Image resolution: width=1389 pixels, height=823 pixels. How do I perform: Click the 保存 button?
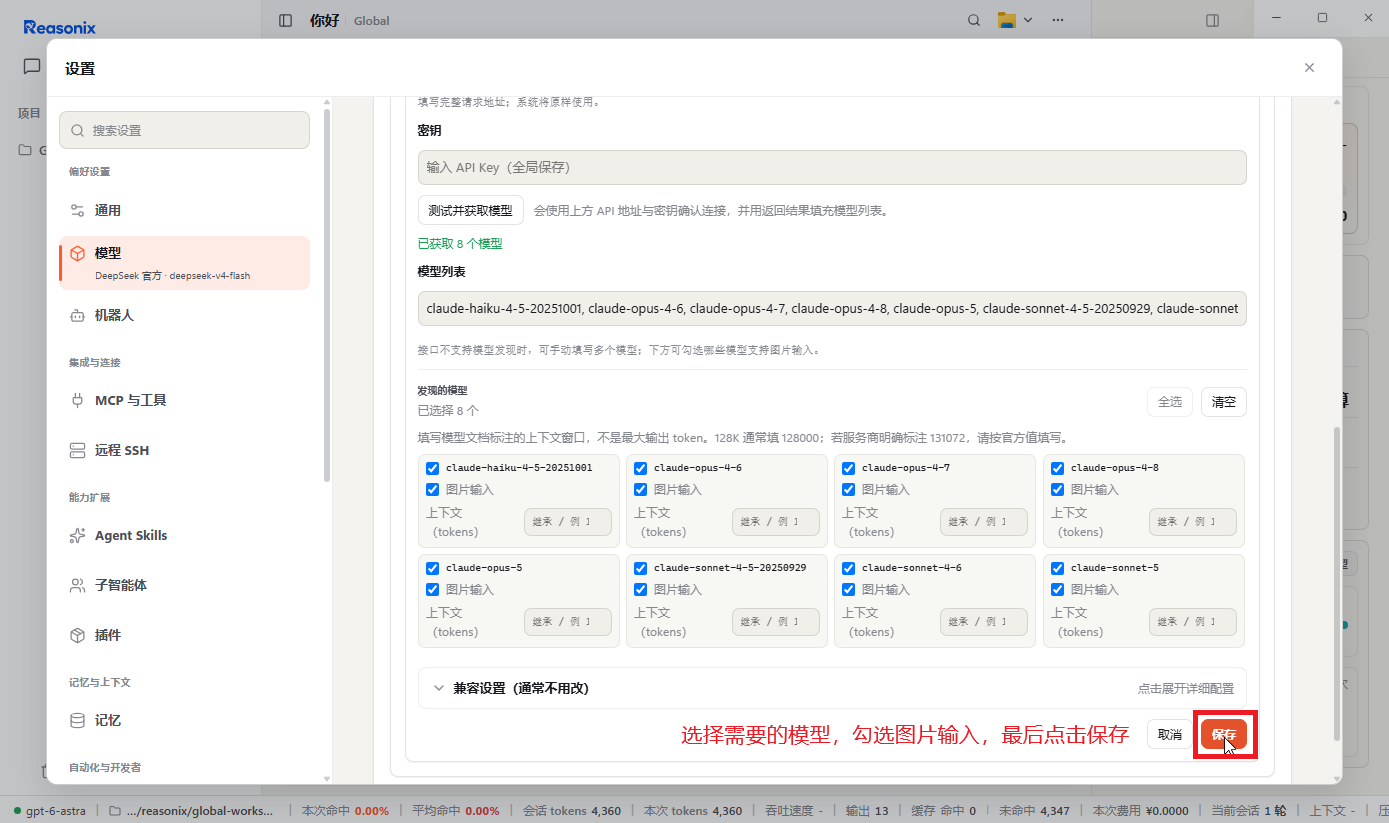click(x=1224, y=735)
